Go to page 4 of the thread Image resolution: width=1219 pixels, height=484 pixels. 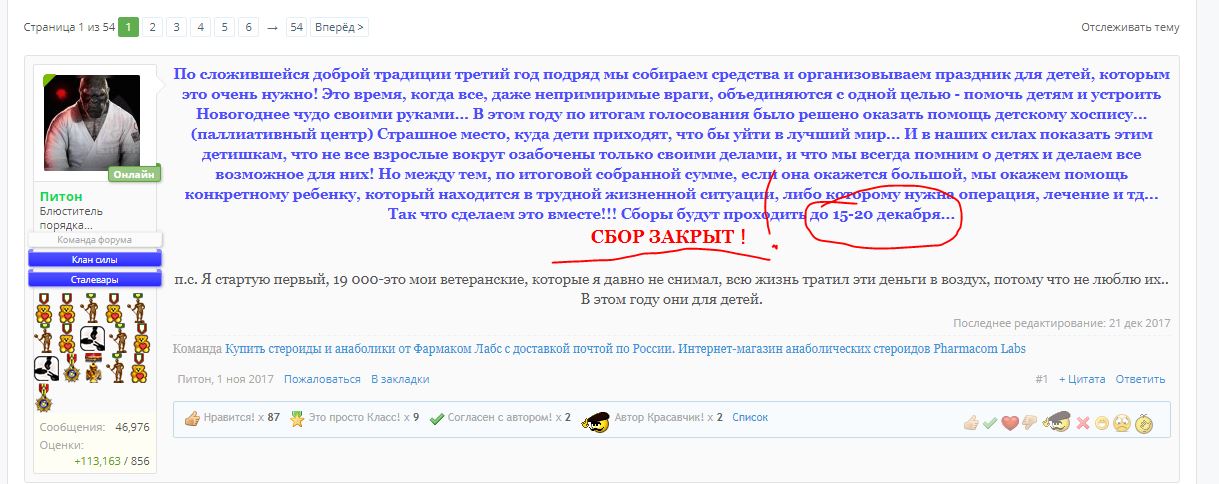(200, 27)
